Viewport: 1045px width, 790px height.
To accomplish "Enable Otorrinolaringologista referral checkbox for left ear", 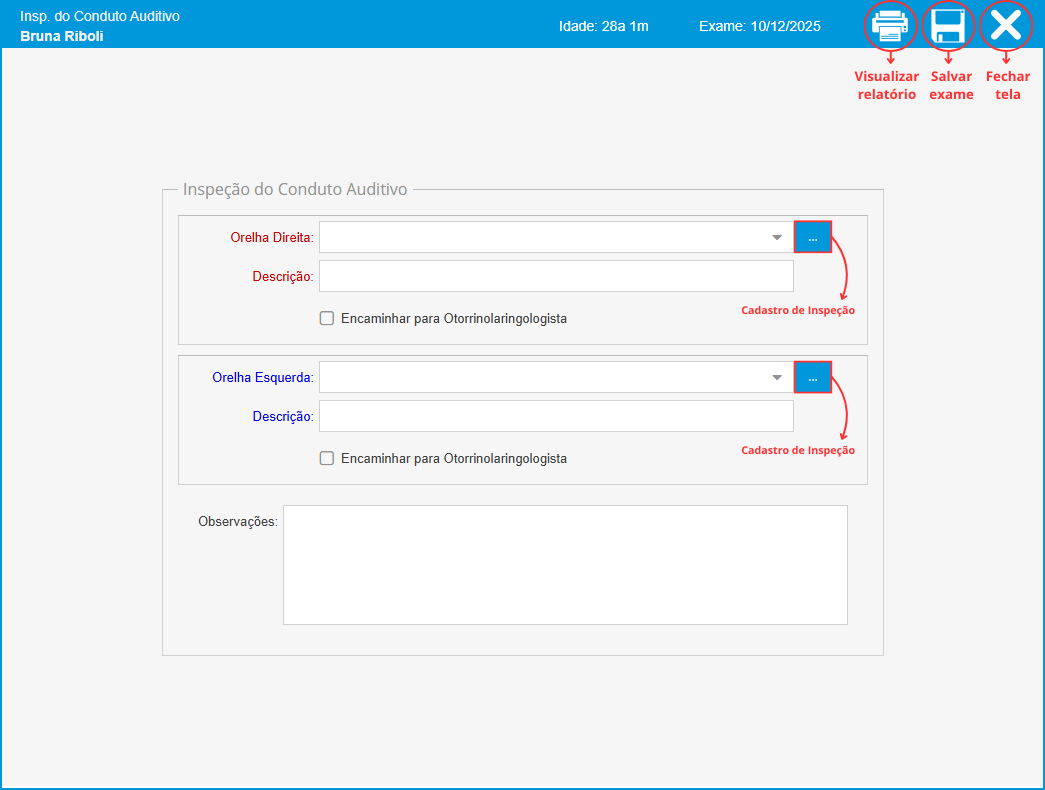I will 326,458.
